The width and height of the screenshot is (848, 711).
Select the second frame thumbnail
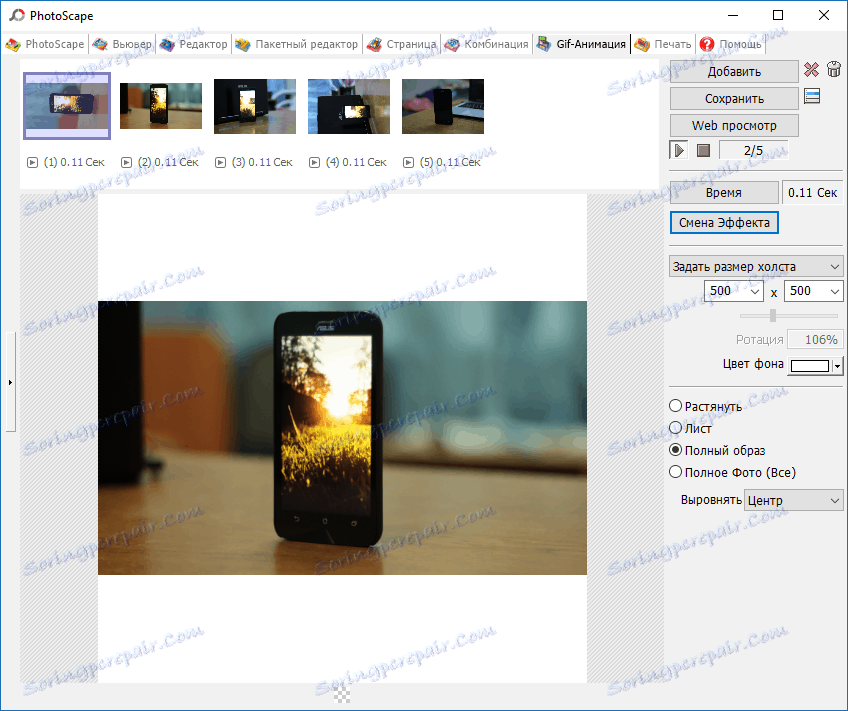pos(160,106)
